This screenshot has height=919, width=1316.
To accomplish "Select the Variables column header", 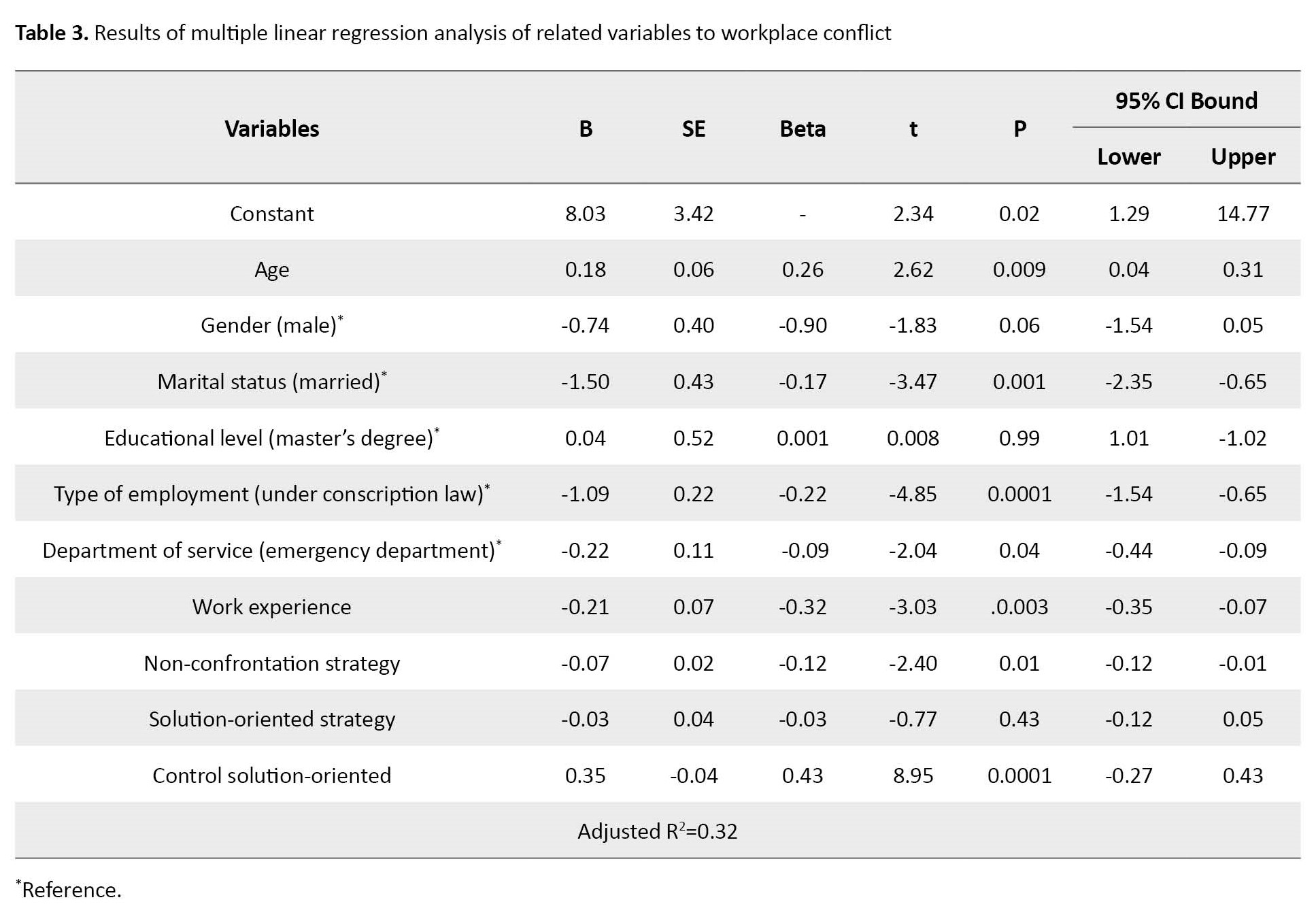I will 271,129.
